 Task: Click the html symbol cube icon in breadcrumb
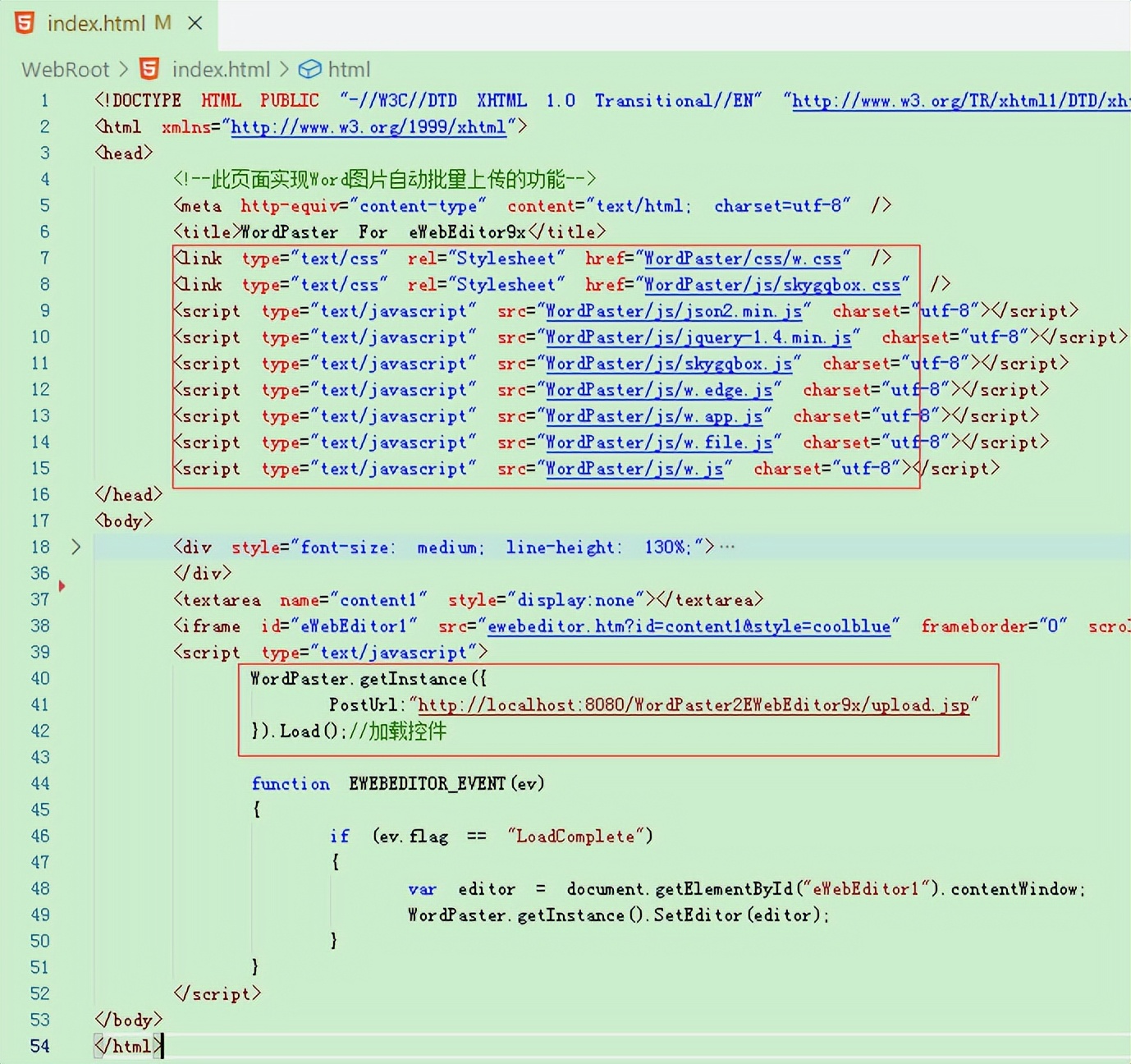pos(309,70)
